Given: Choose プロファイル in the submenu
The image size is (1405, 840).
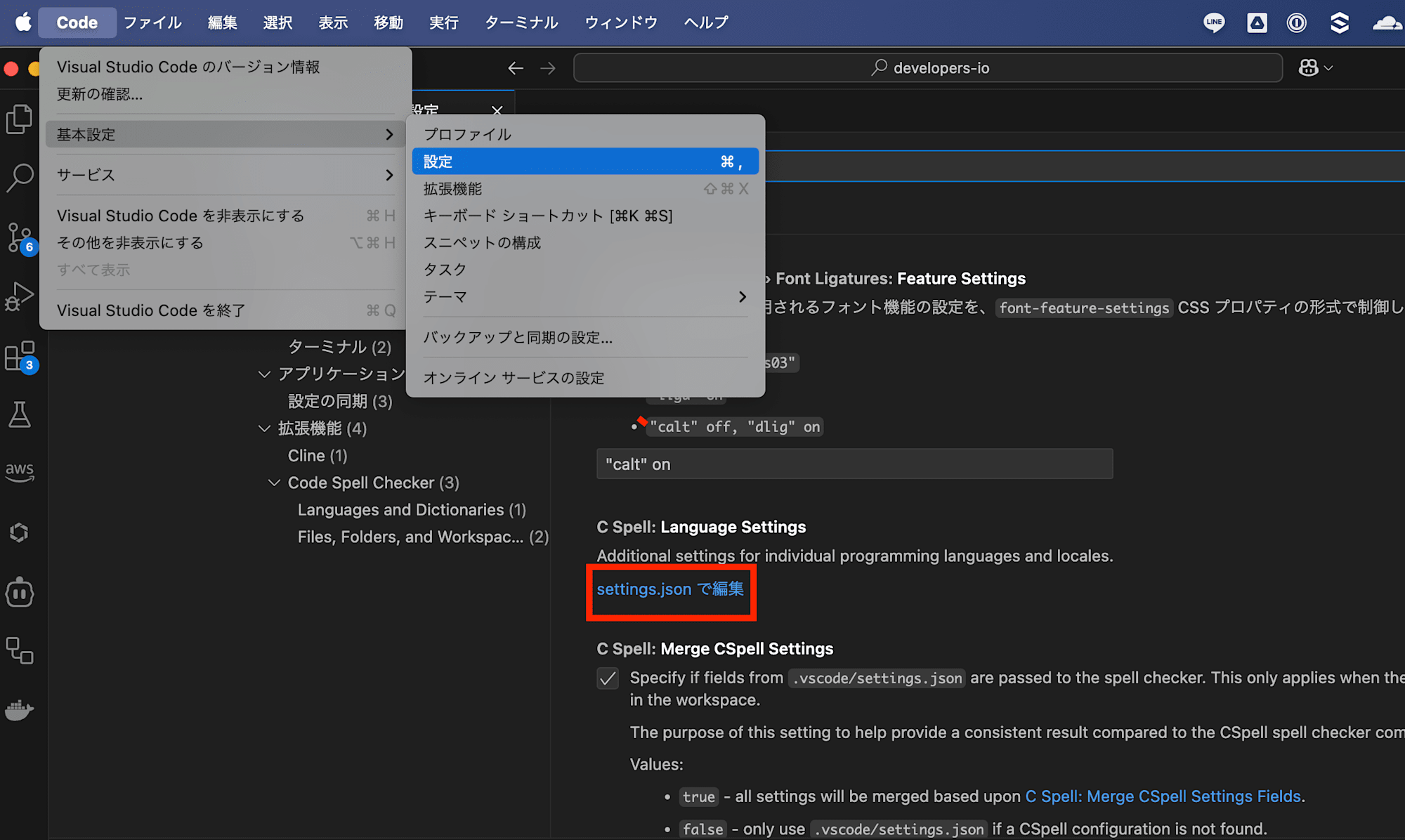Looking at the screenshot, I should [585, 134].
